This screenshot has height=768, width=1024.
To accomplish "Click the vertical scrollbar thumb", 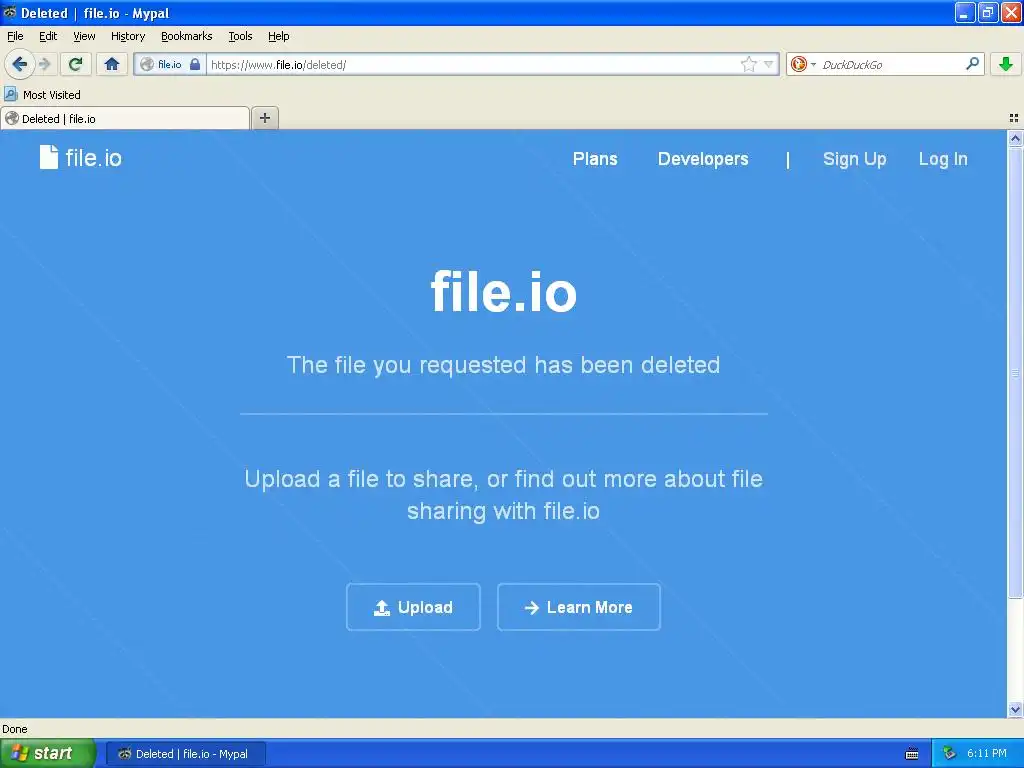I will click(1015, 372).
